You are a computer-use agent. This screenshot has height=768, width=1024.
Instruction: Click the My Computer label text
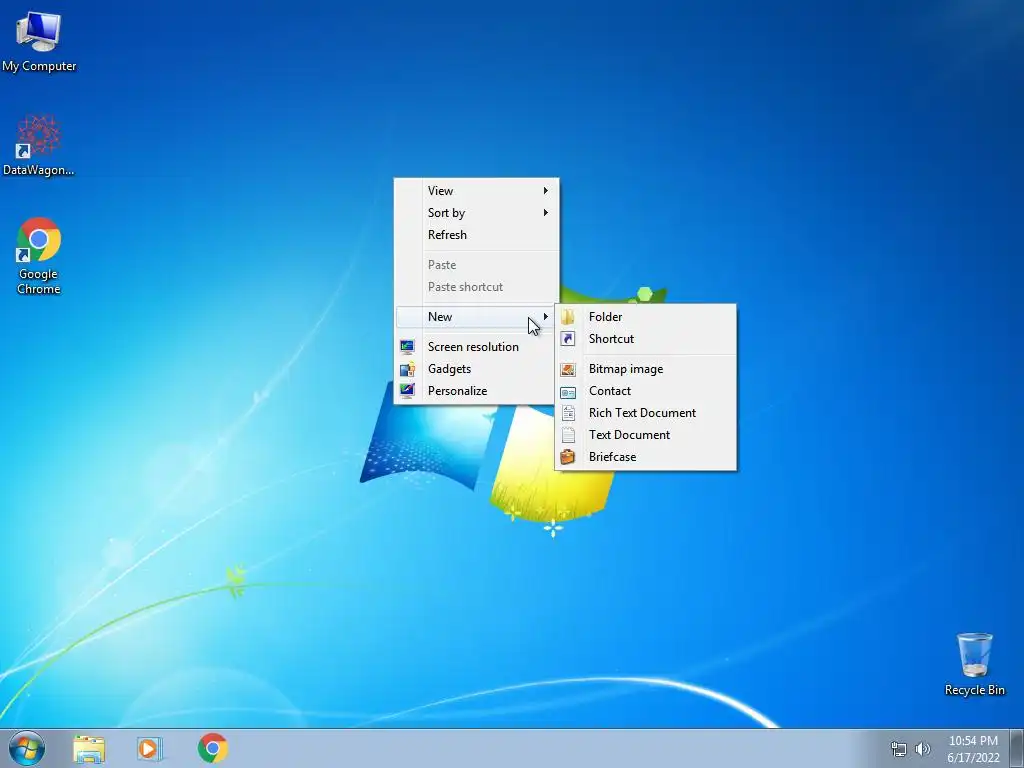(39, 66)
